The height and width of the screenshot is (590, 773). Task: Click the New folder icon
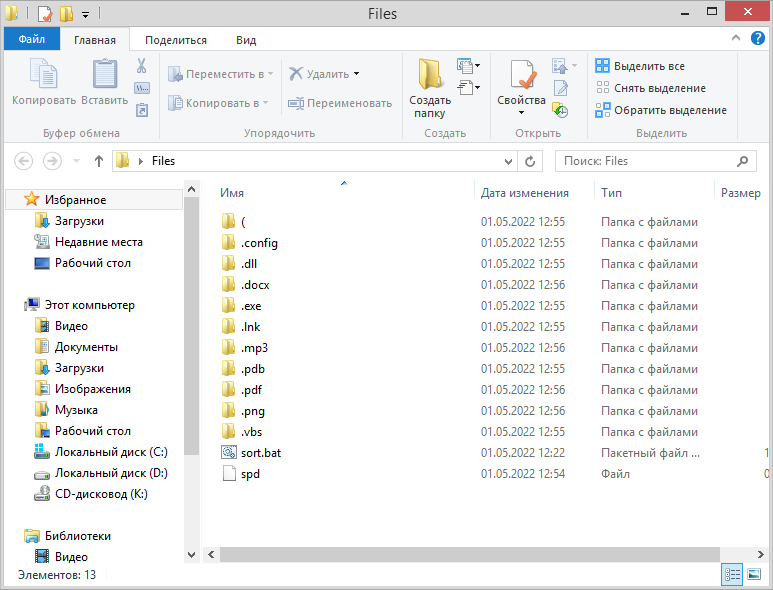tap(429, 74)
